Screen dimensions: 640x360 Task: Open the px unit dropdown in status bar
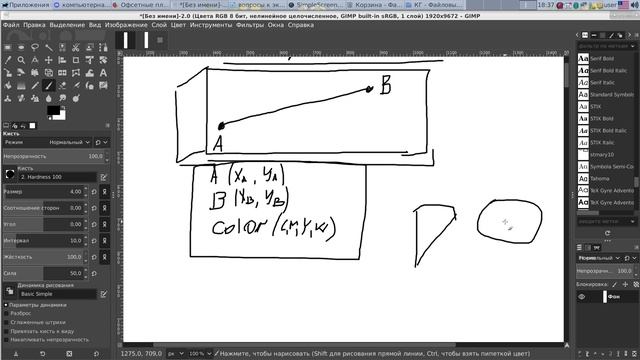pyautogui.click(x=176, y=353)
